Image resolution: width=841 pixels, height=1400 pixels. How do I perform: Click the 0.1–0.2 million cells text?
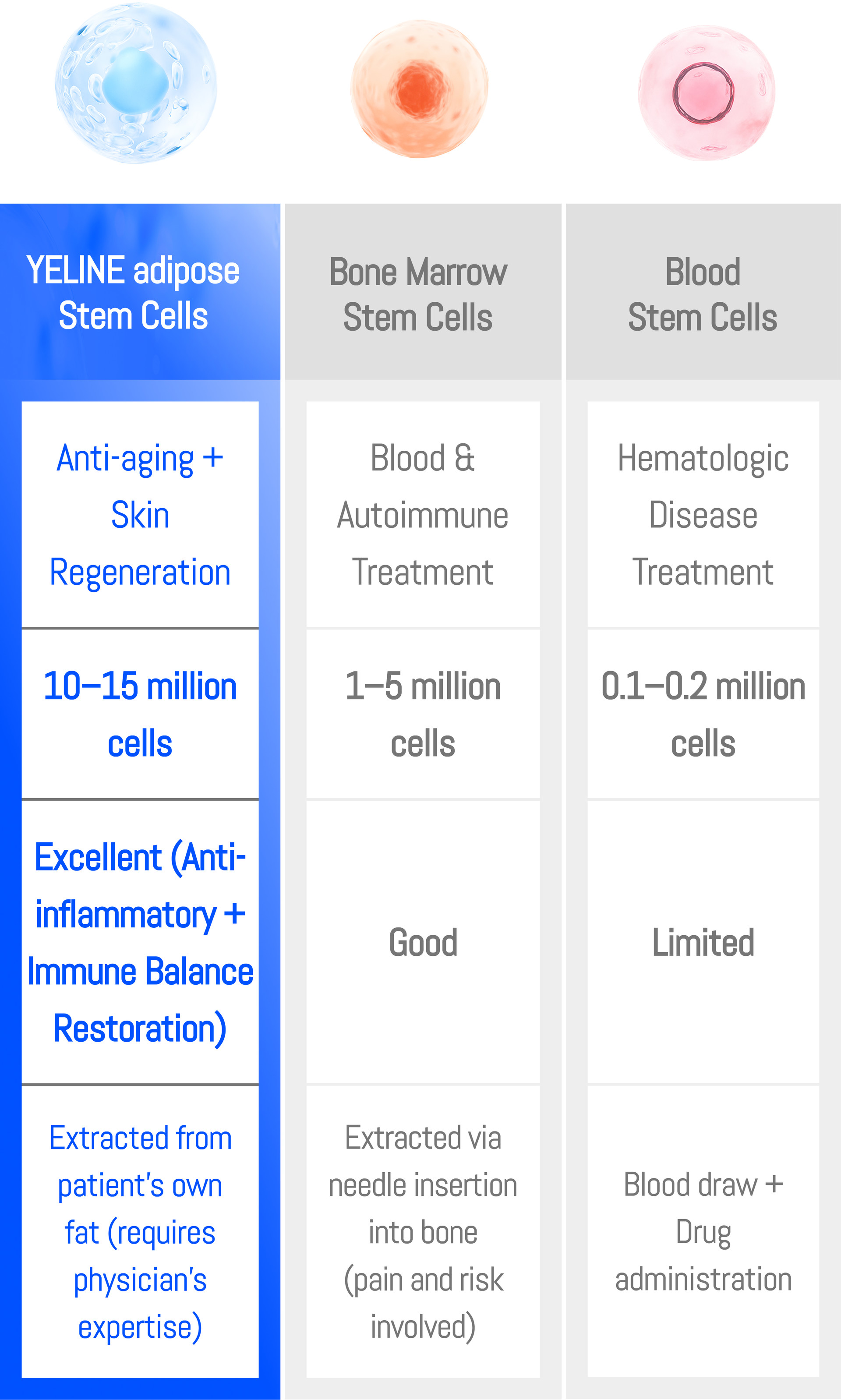(703, 714)
